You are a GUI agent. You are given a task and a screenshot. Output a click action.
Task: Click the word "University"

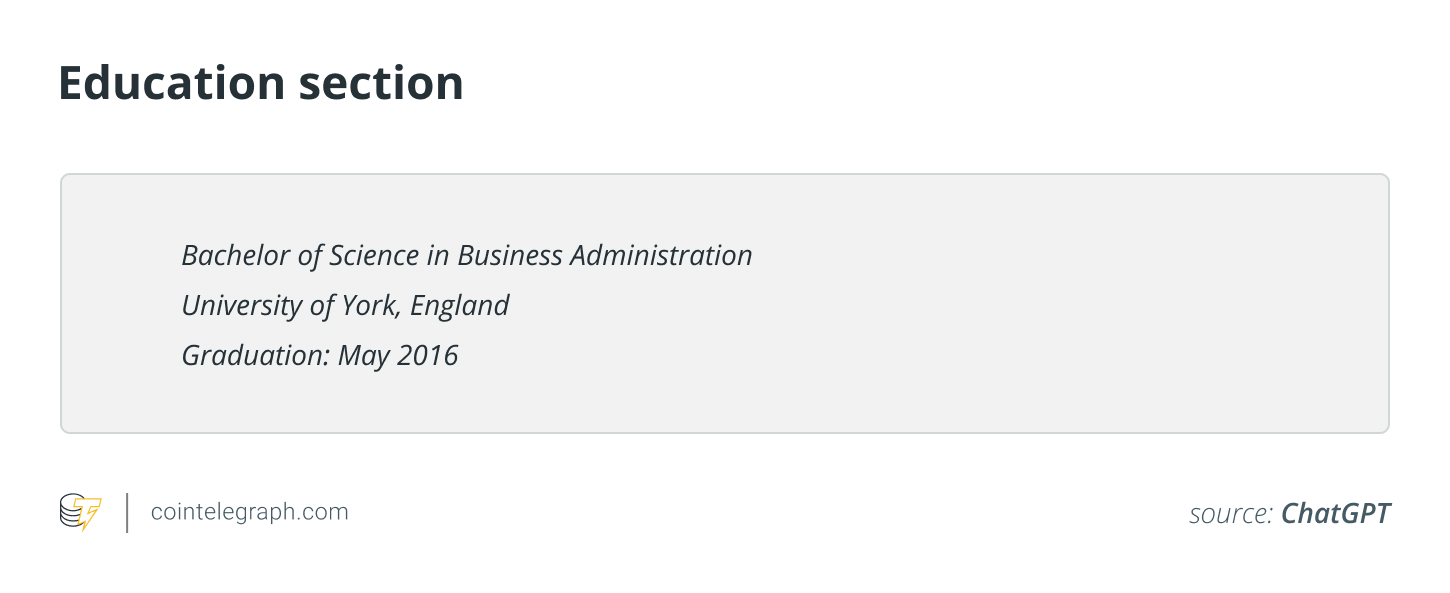click(242, 305)
